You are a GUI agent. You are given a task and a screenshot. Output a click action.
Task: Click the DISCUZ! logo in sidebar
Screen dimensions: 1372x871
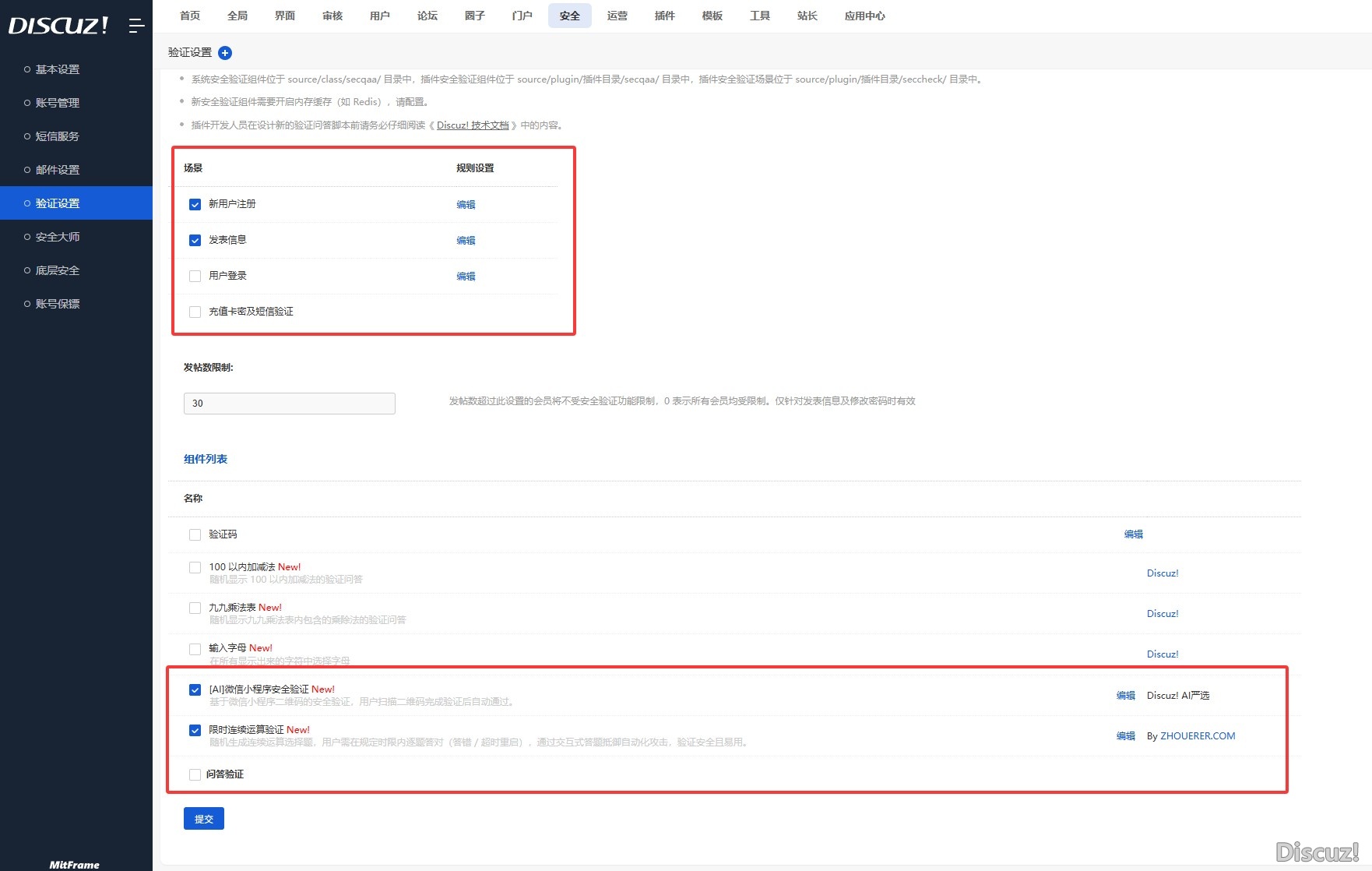click(x=58, y=26)
